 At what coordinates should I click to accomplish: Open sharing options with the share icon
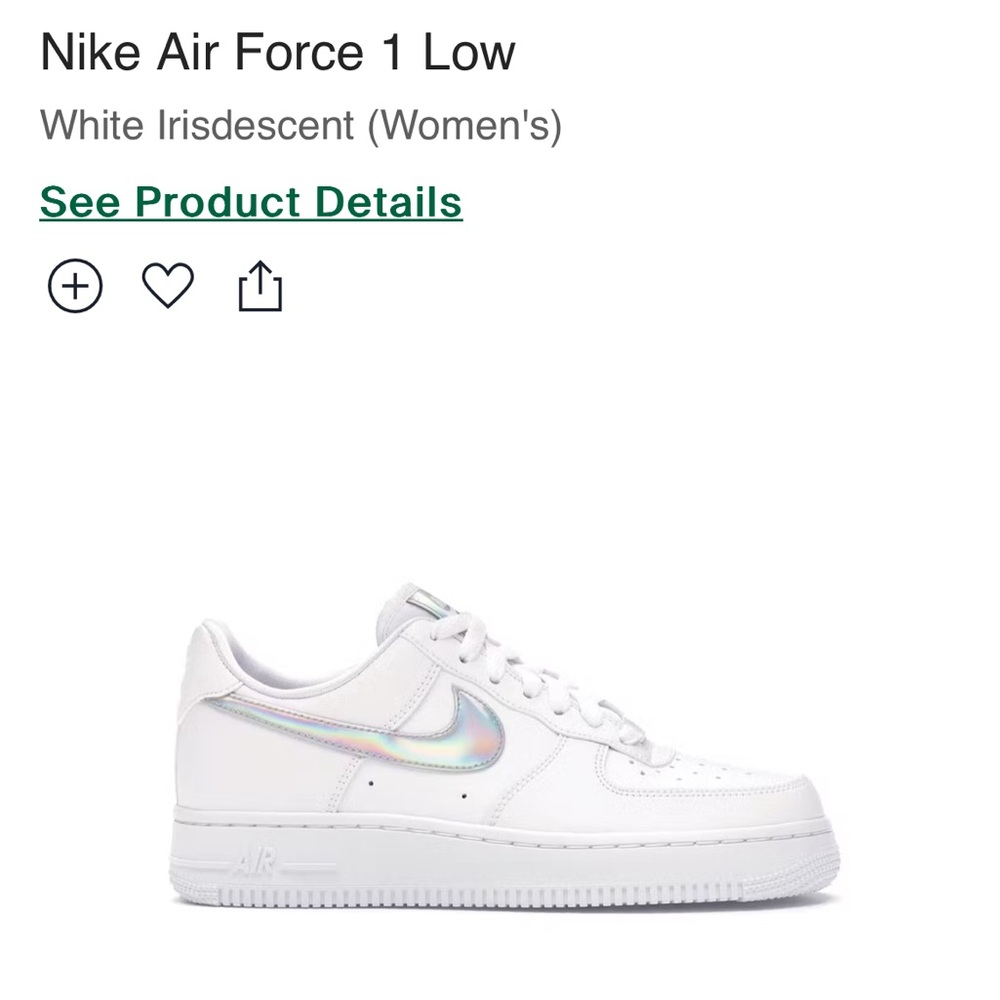[x=262, y=286]
